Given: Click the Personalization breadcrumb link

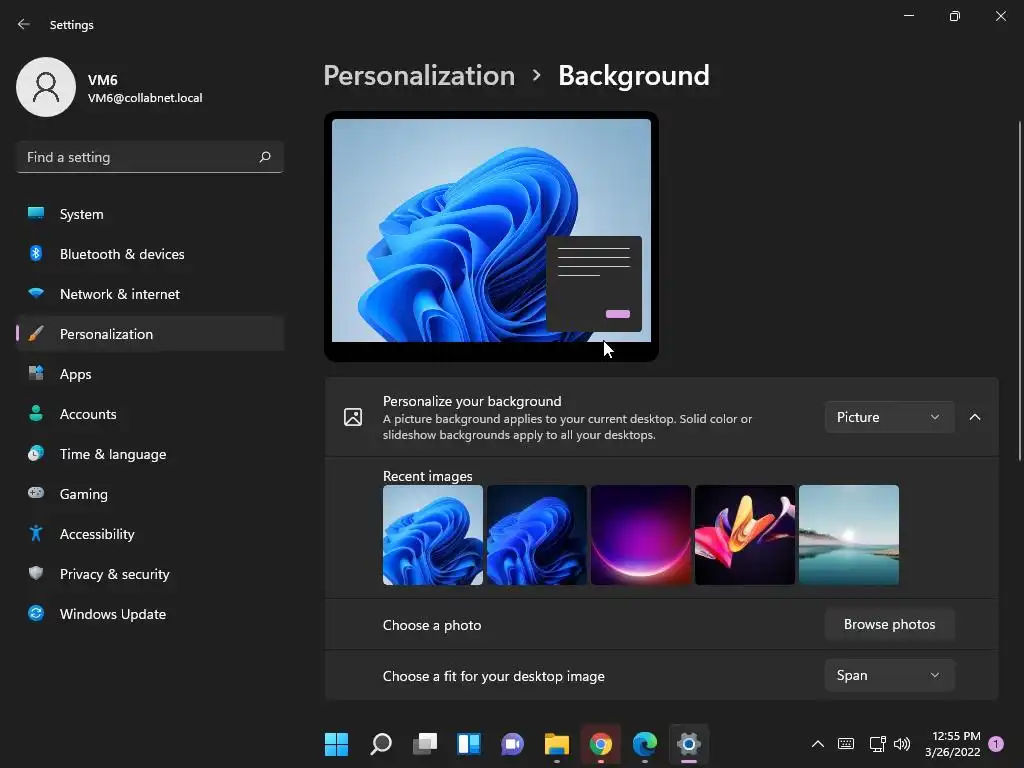Looking at the screenshot, I should click(419, 76).
